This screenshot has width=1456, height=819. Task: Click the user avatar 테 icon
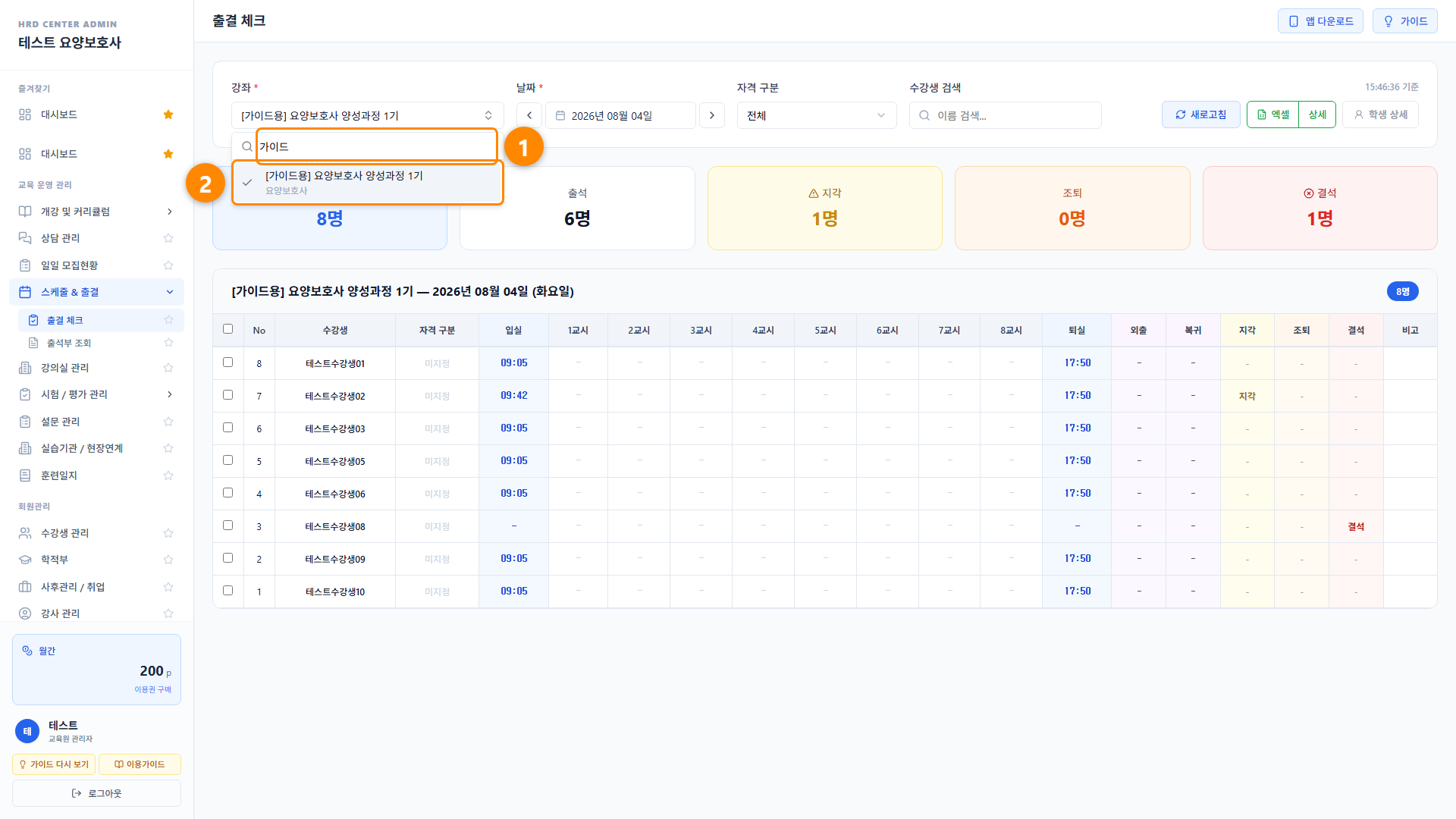click(27, 731)
